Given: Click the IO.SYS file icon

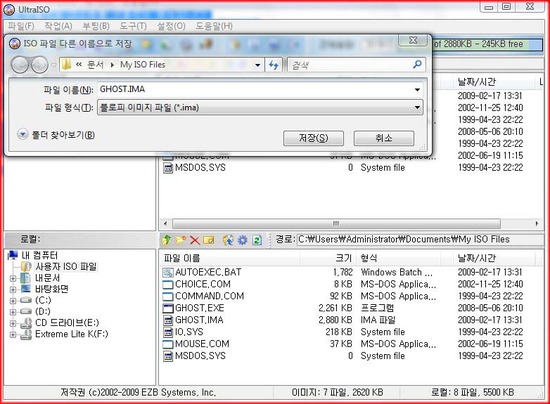Looking at the screenshot, I should (168, 332).
